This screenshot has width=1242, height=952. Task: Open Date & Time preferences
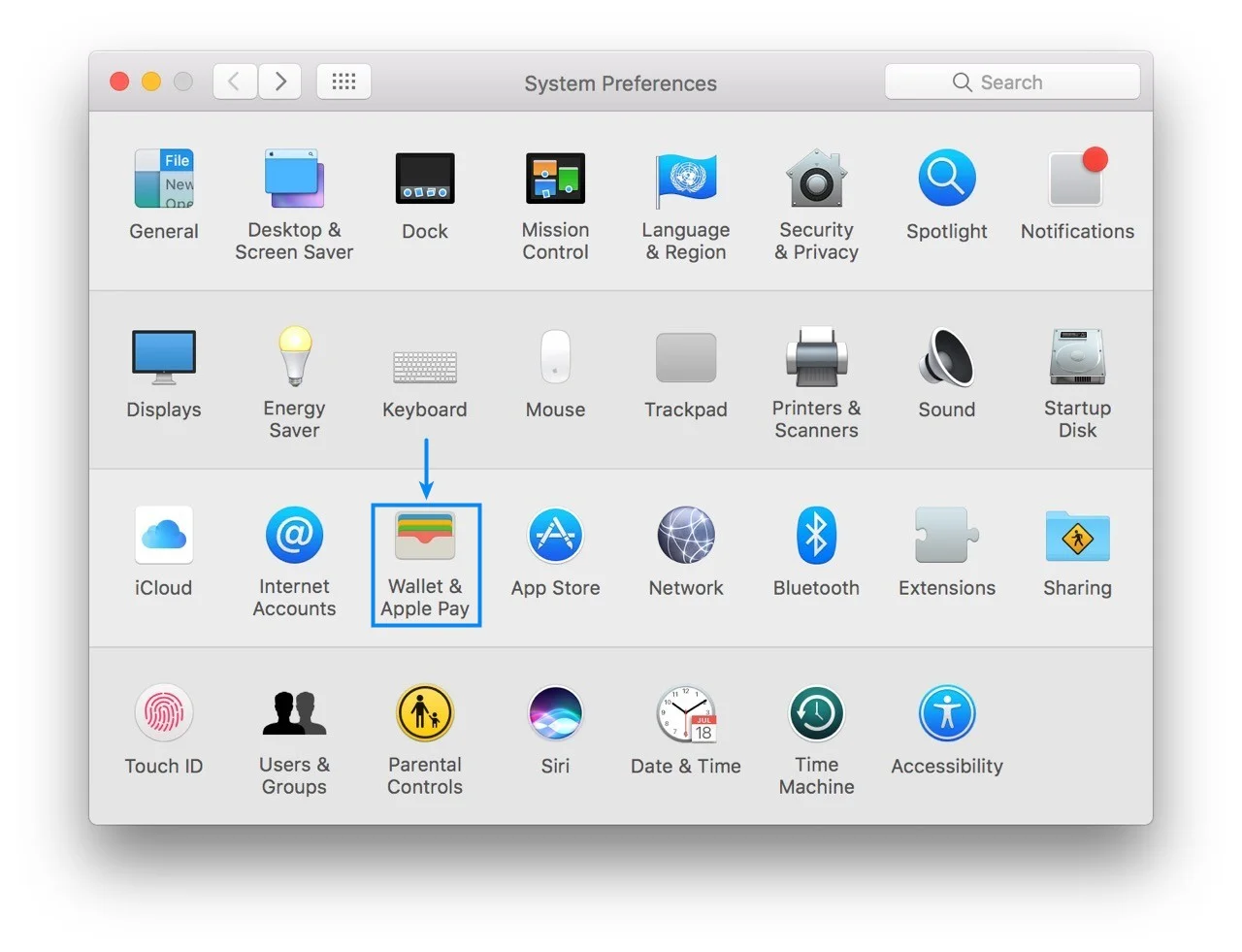[686, 714]
